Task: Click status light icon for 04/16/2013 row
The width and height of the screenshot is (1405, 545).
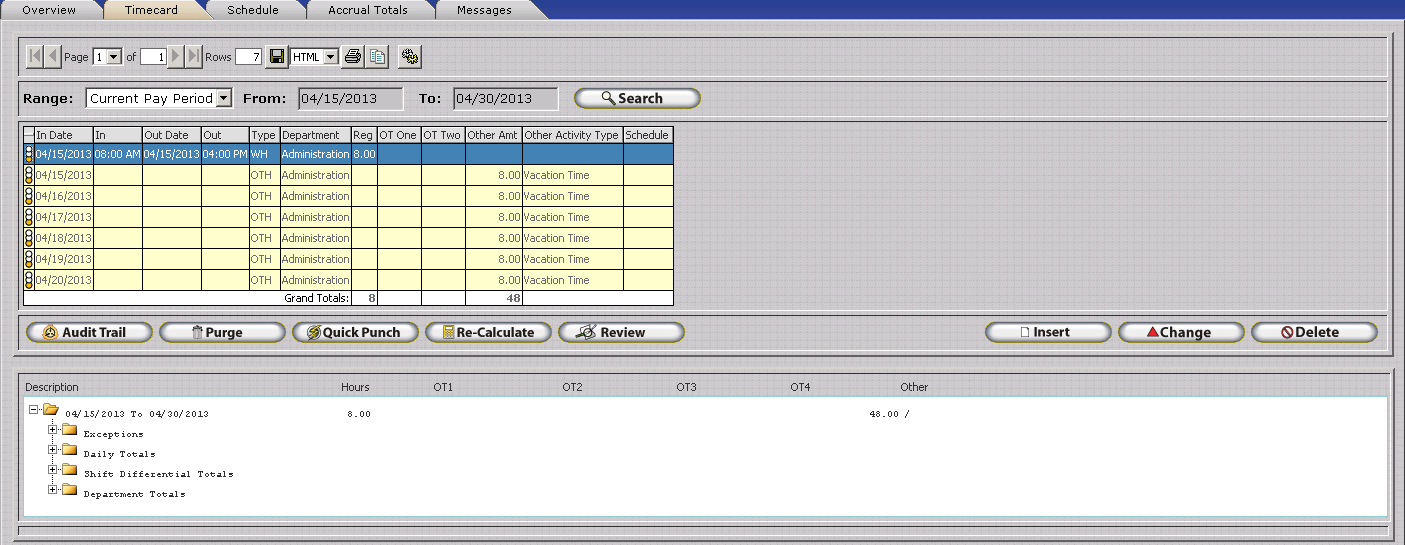Action: 29,196
